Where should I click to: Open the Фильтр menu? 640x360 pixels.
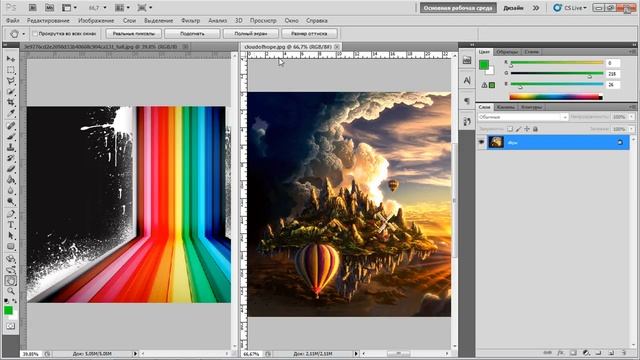(x=190, y=20)
